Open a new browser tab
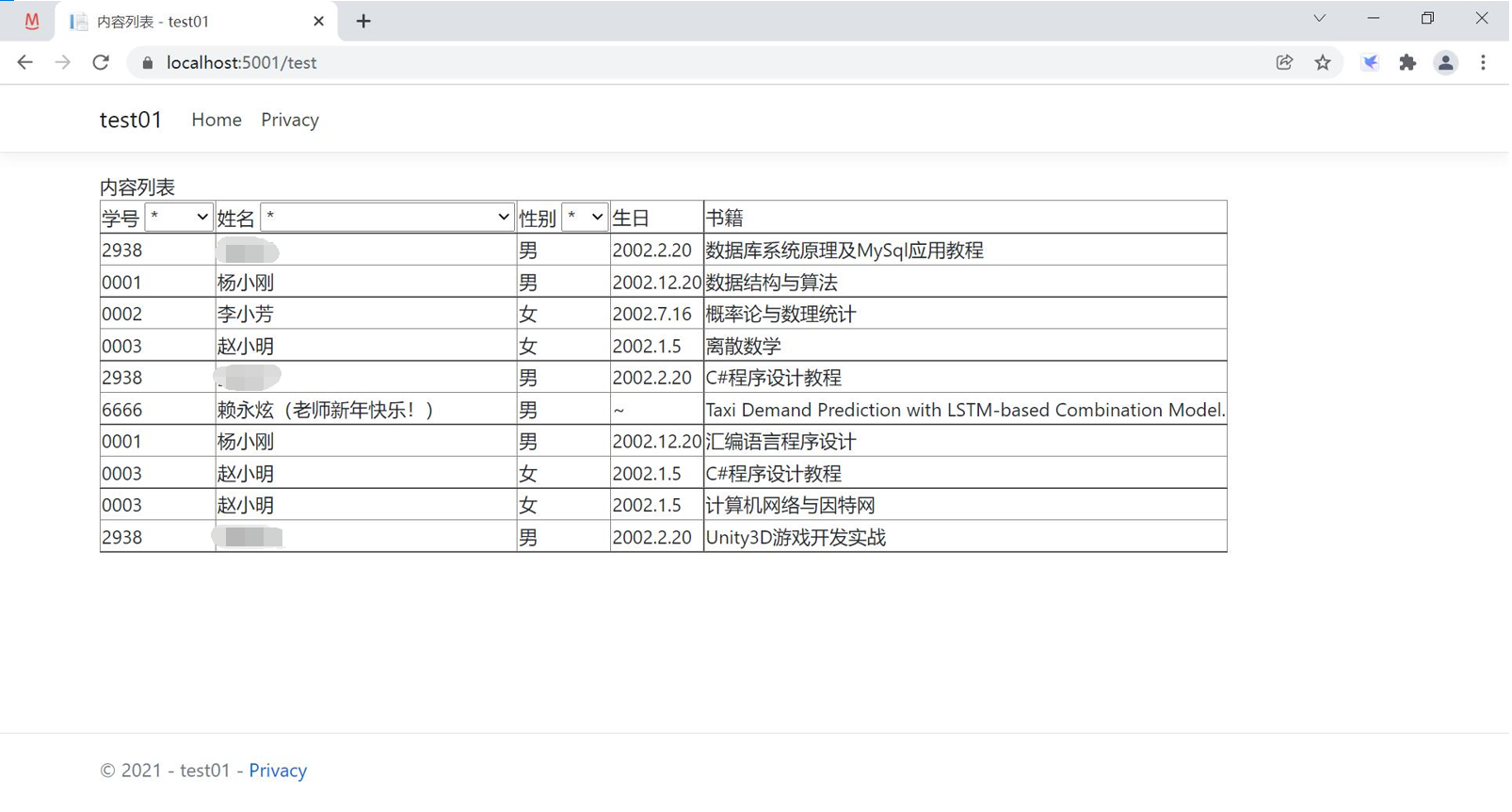Screen dimensions: 1512x812 tap(363, 21)
